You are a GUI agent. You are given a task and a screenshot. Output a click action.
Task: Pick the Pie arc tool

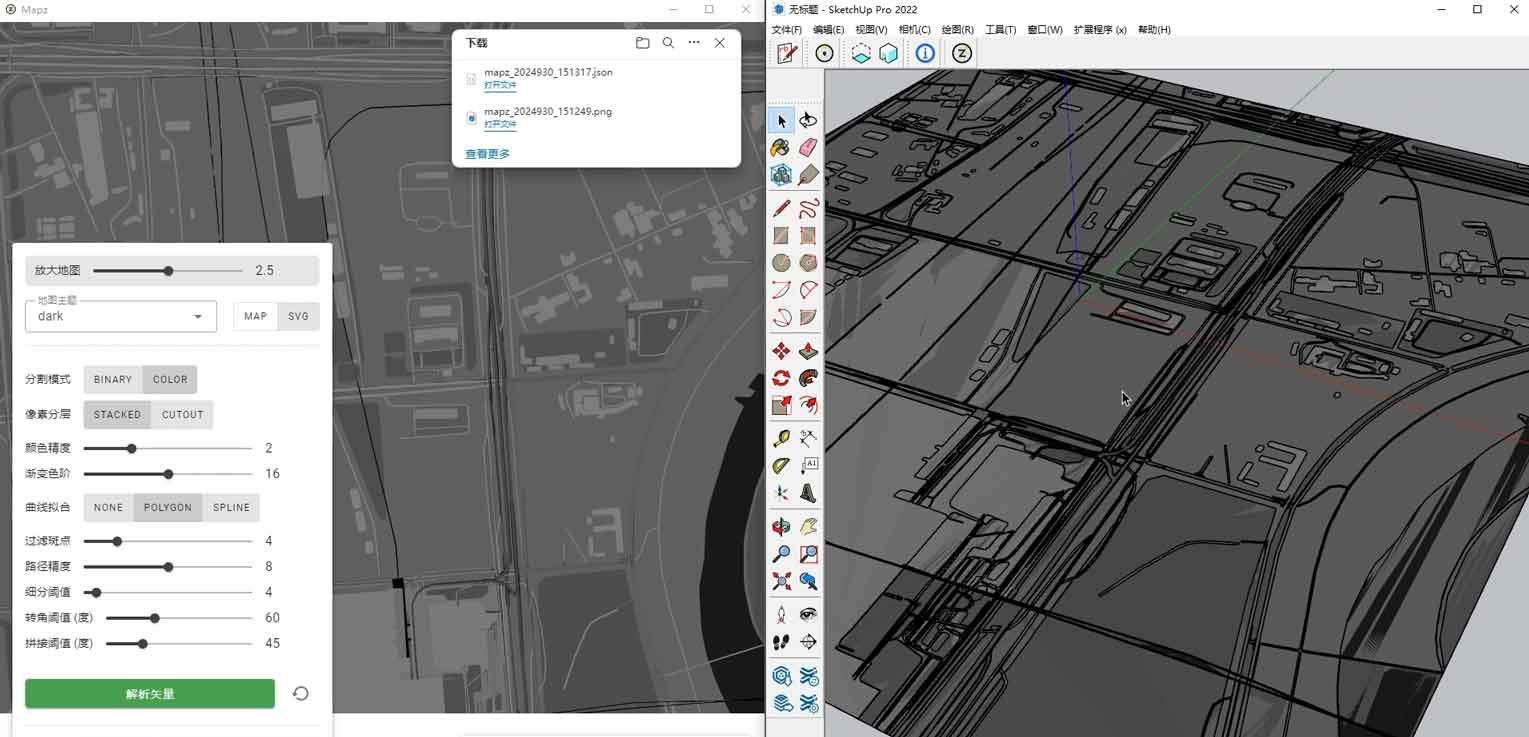(808, 318)
